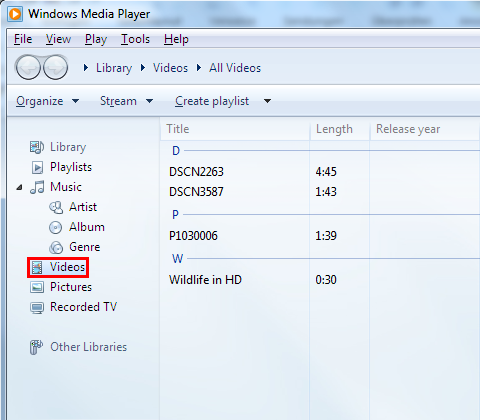Image resolution: width=480 pixels, height=420 pixels.
Task: Click the P group header
Action: pyautogui.click(x=175, y=215)
